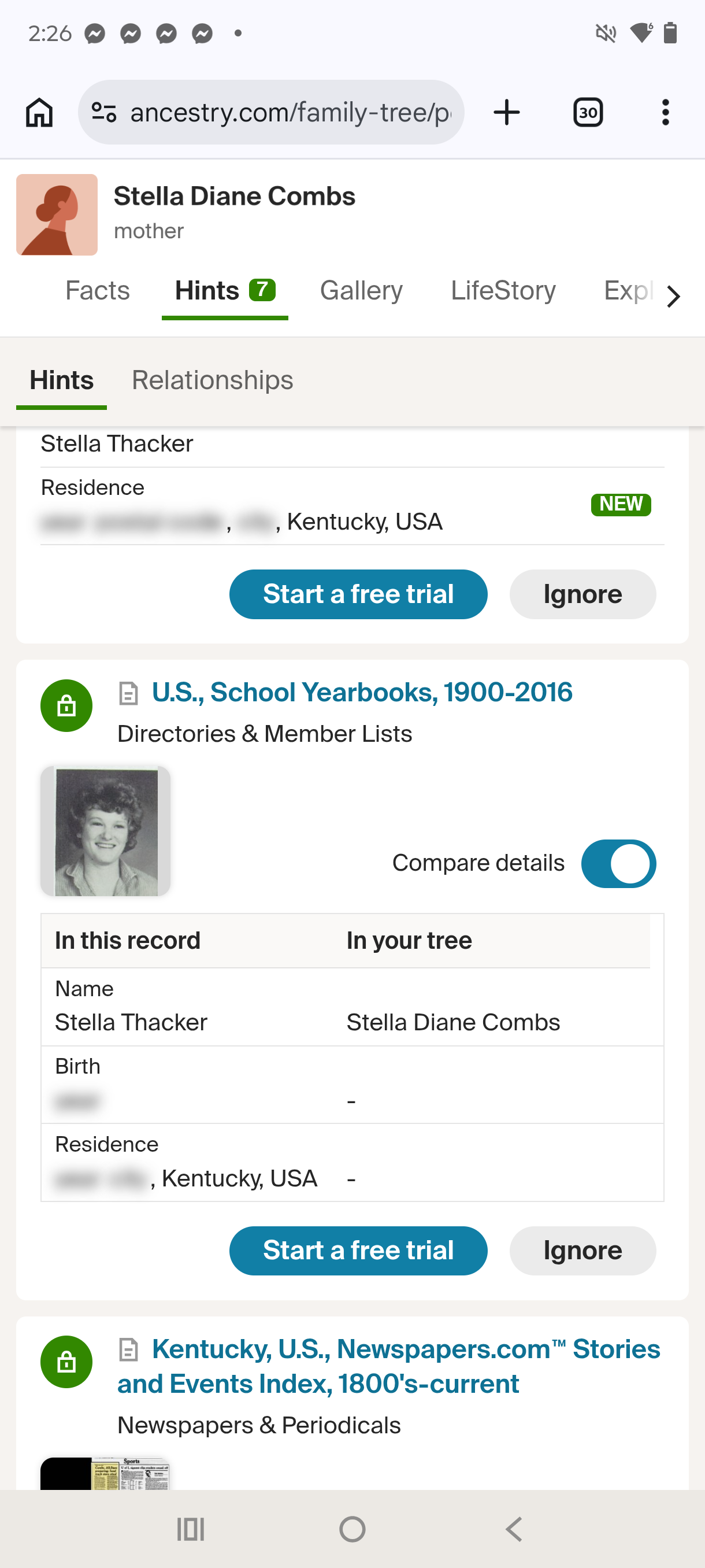Tap the site settings icon in address bar
Image resolution: width=705 pixels, height=1568 pixels.
104,113
